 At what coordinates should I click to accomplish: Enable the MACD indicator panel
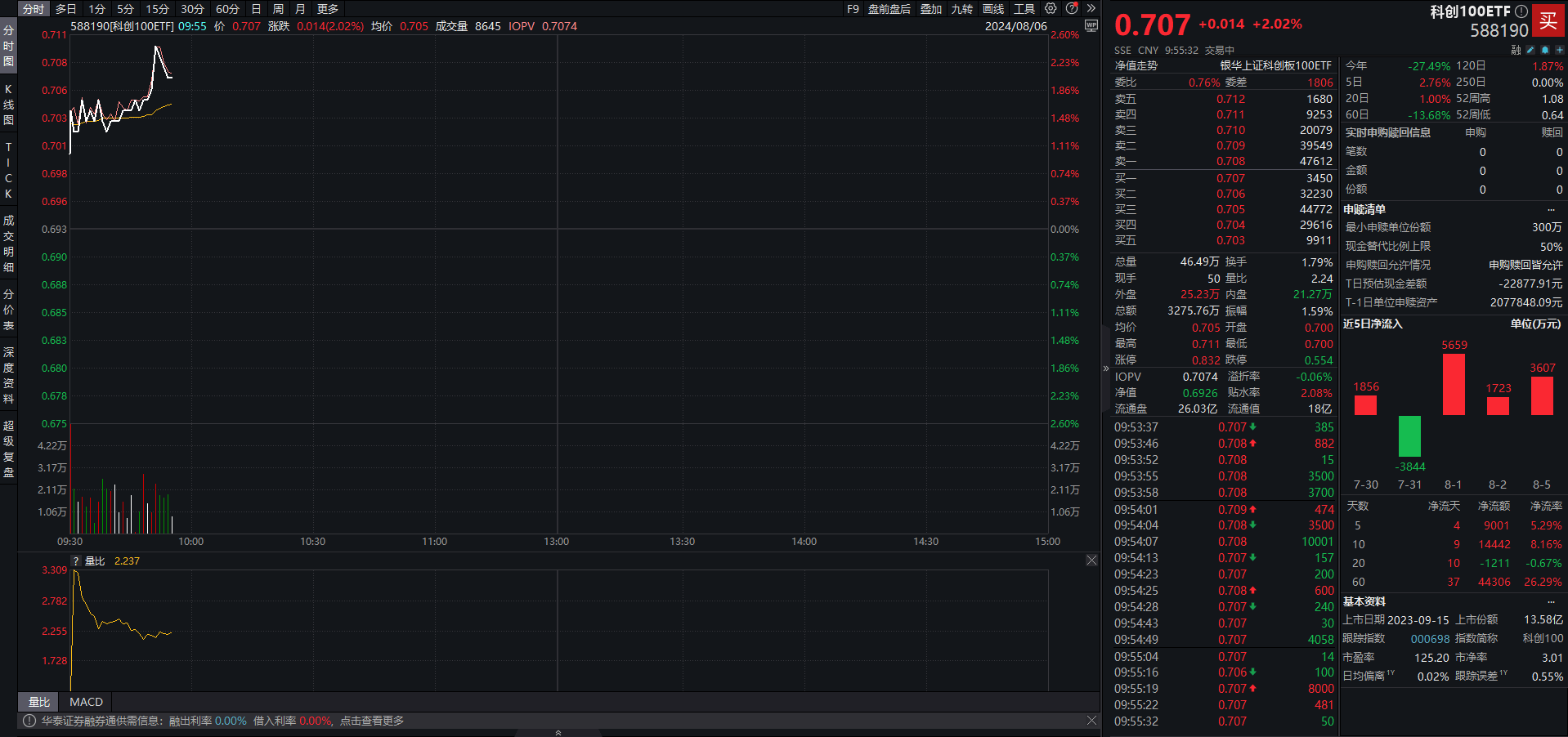click(85, 702)
